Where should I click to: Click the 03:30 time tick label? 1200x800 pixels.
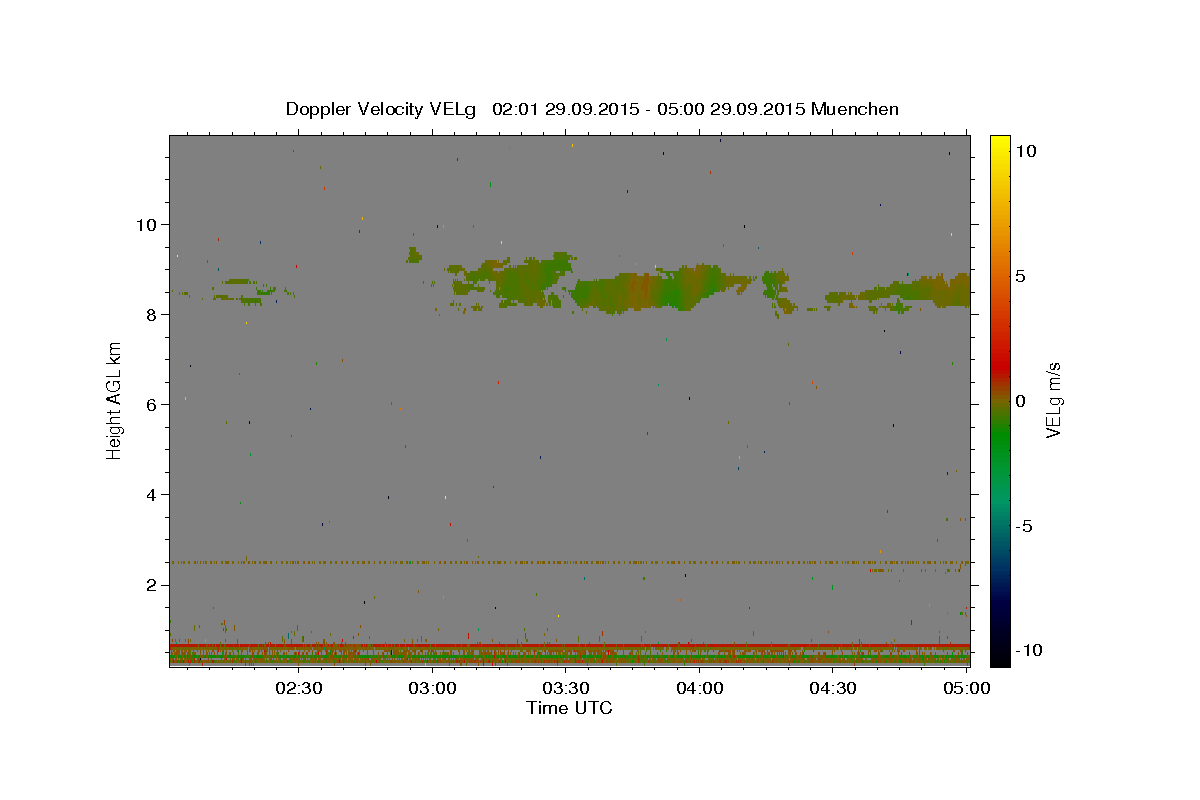coord(566,688)
